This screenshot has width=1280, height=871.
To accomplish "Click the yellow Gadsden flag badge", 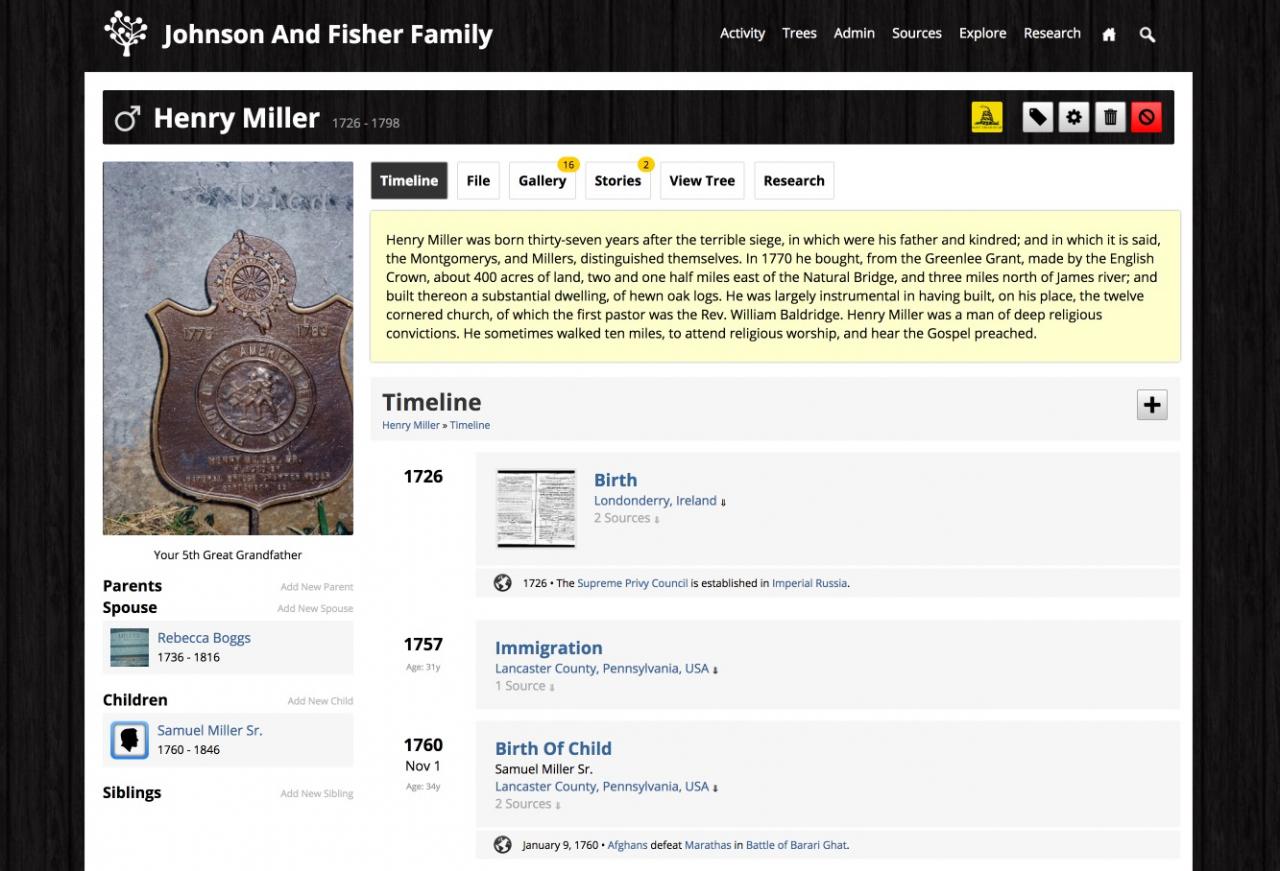I will pos(987,118).
